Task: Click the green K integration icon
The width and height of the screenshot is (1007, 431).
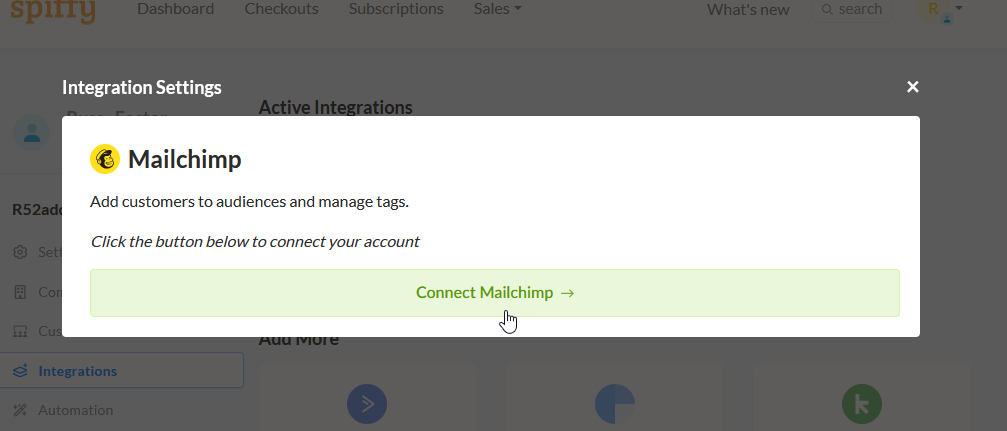Action: pos(862,404)
